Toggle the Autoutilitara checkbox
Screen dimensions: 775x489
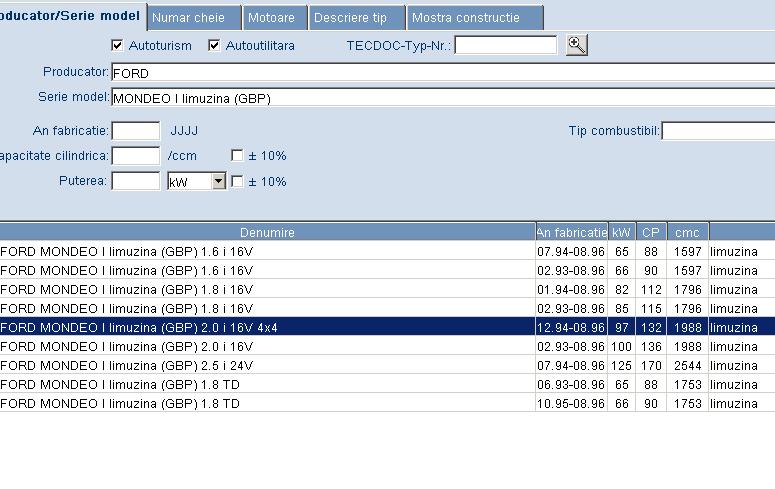point(214,46)
